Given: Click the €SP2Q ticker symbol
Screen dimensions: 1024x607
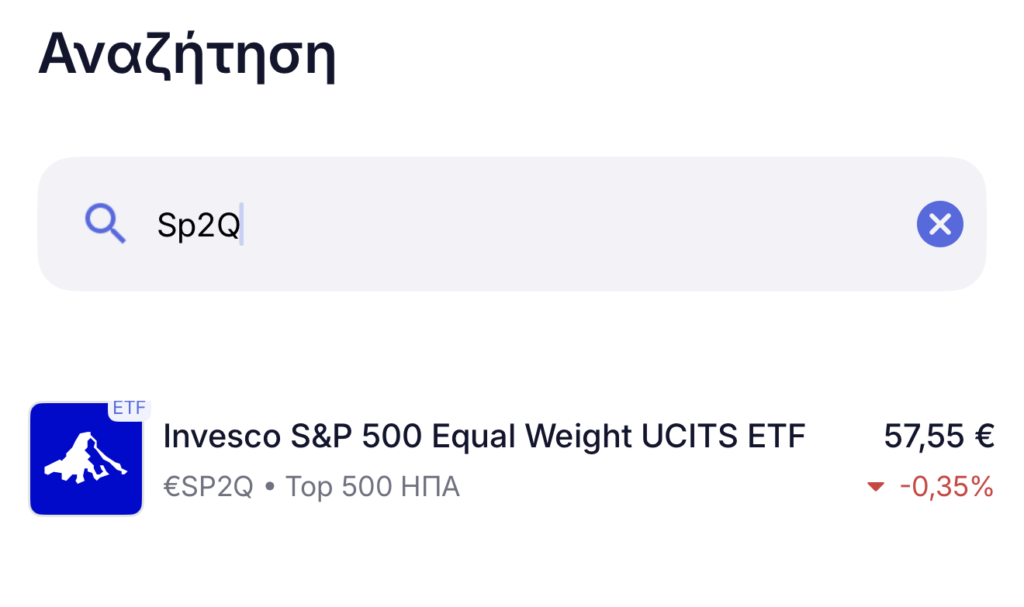Looking at the screenshot, I should click(x=208, y=487).
